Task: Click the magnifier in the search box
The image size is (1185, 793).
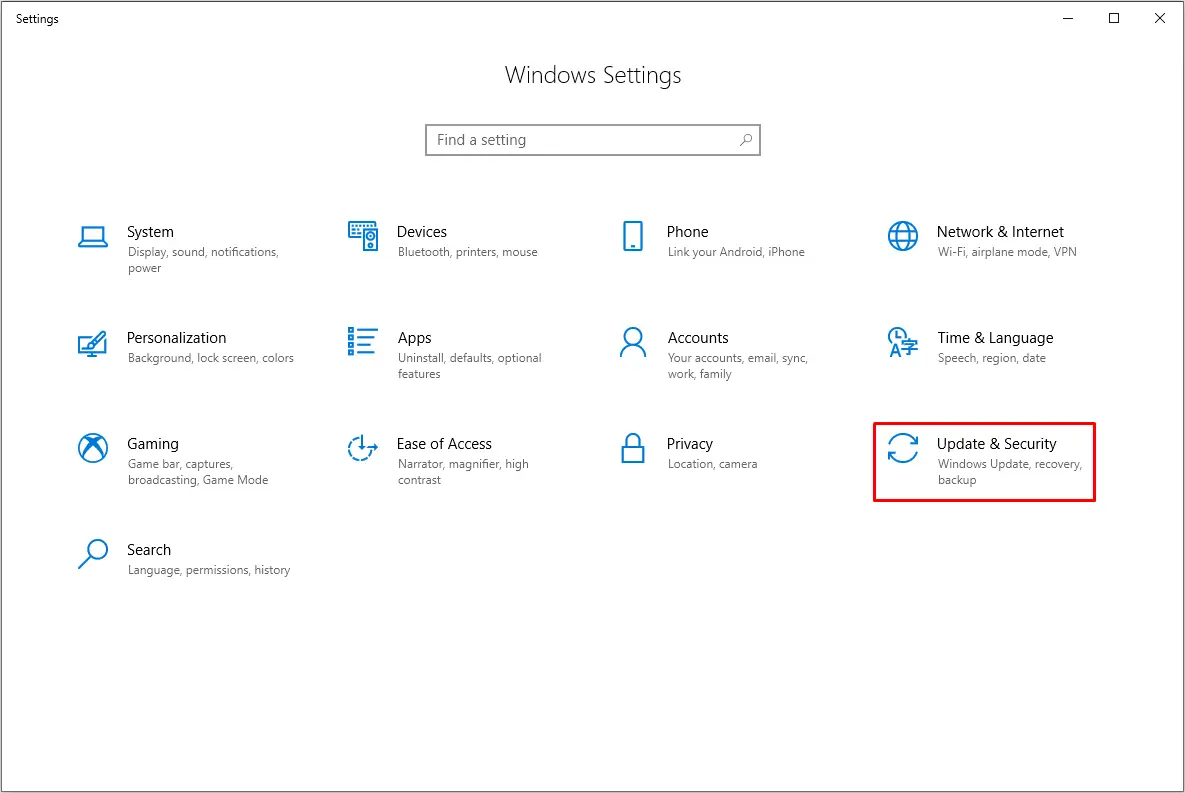Action: (746, 140)
